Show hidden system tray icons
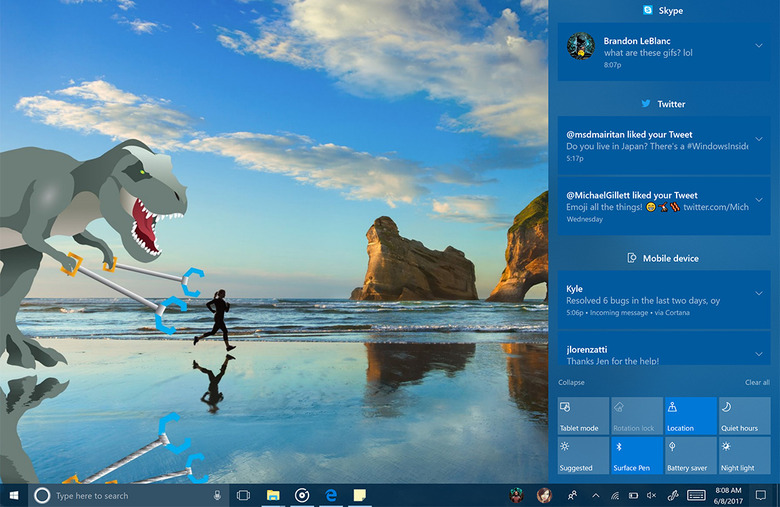This screenshot has width=780, height=507. point(596,495)
